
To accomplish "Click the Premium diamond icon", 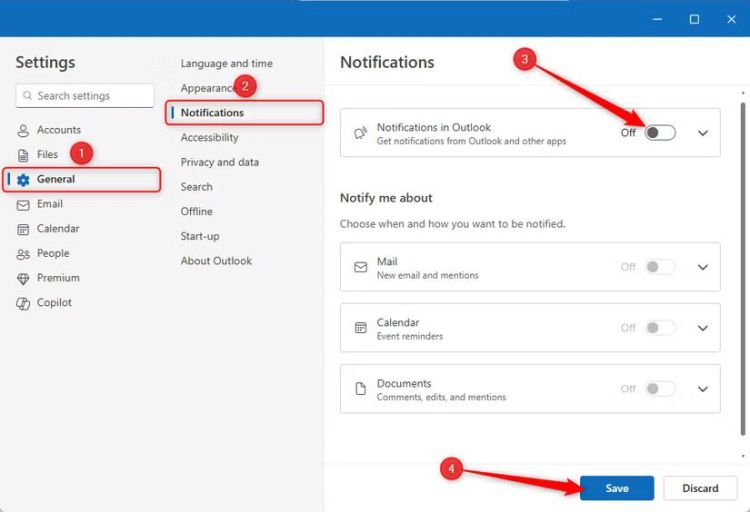I will tap(23, 278).
